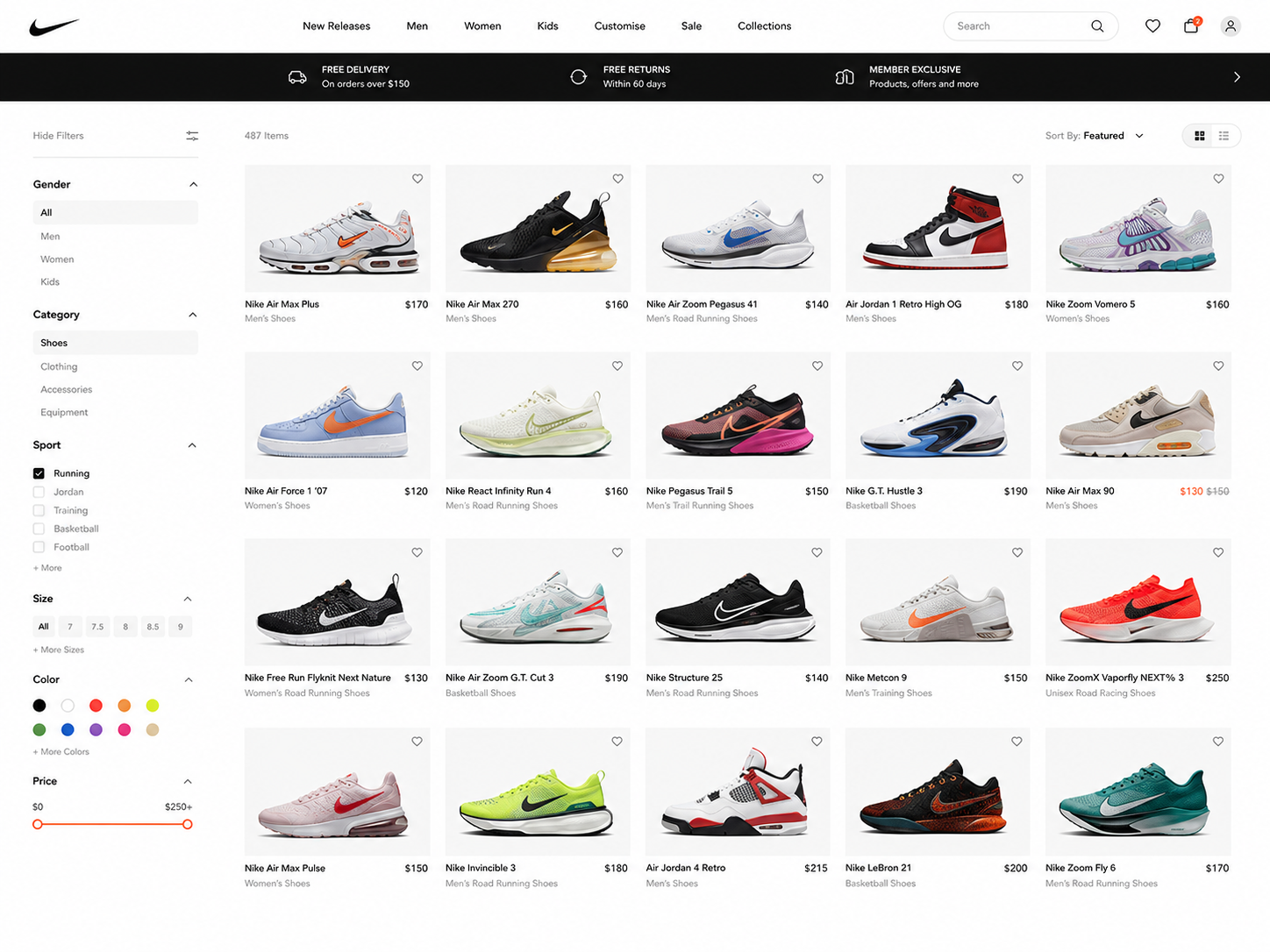Open the Women navigation menu
The height and width of the screenshot is (952, 1270).
pyautogui.click(x=482, y=26)
